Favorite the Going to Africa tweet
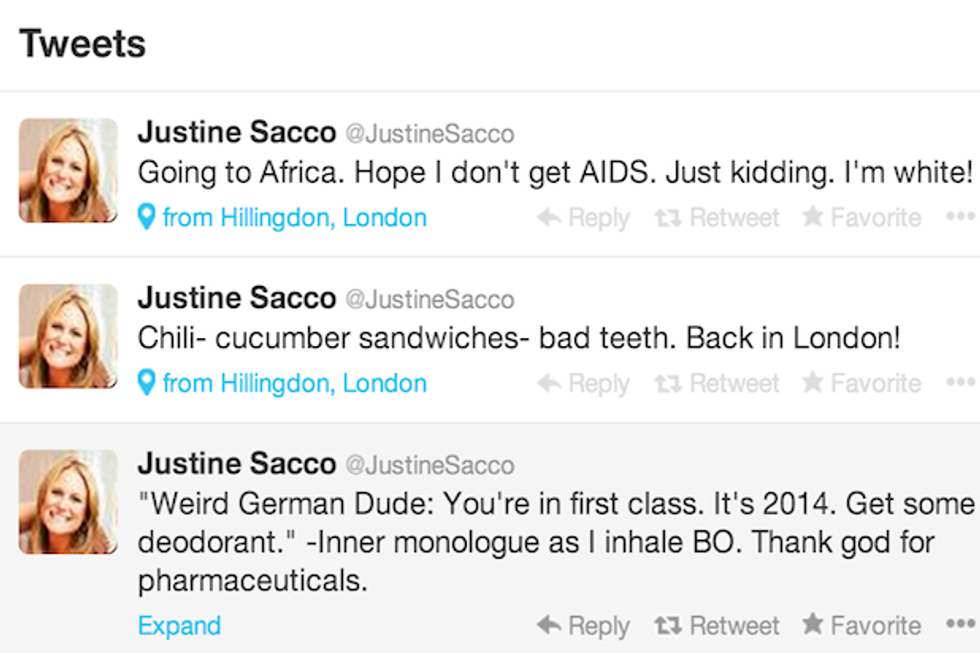 (x=861, y=218)
